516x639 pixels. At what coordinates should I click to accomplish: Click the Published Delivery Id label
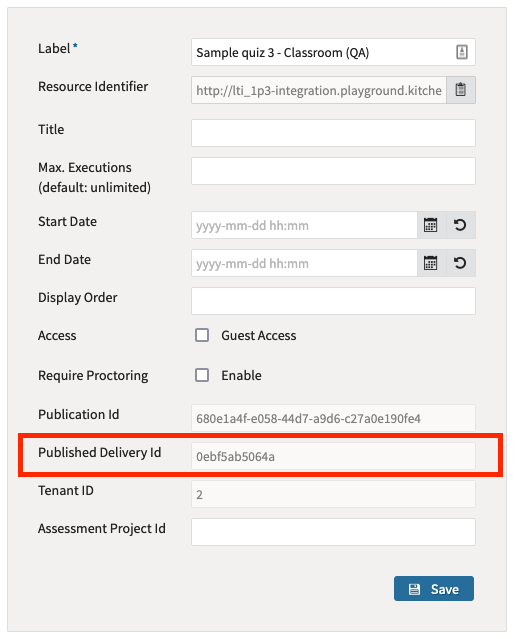tap(99, 453)
